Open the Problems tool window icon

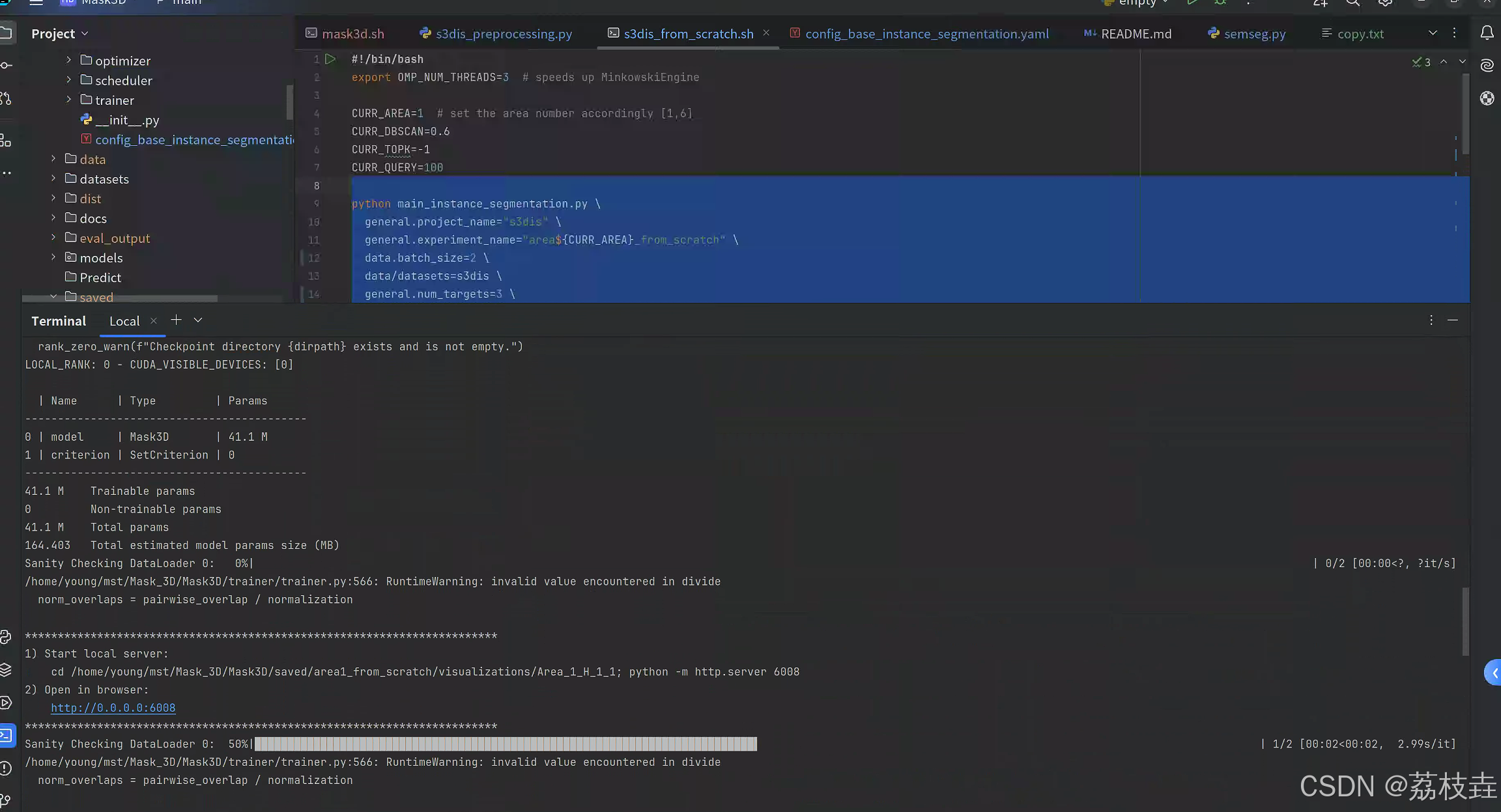(x=7, y=768)
